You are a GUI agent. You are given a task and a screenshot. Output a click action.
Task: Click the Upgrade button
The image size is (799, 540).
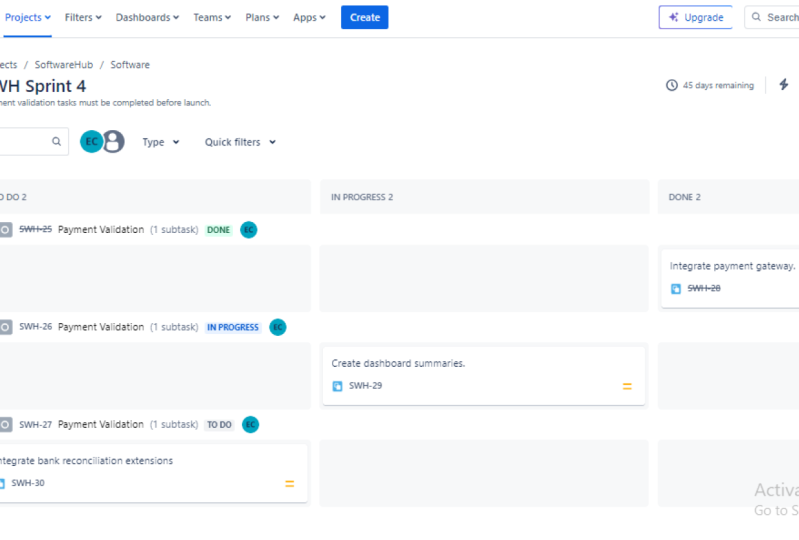pyautogui.click(x=696, y=17)
